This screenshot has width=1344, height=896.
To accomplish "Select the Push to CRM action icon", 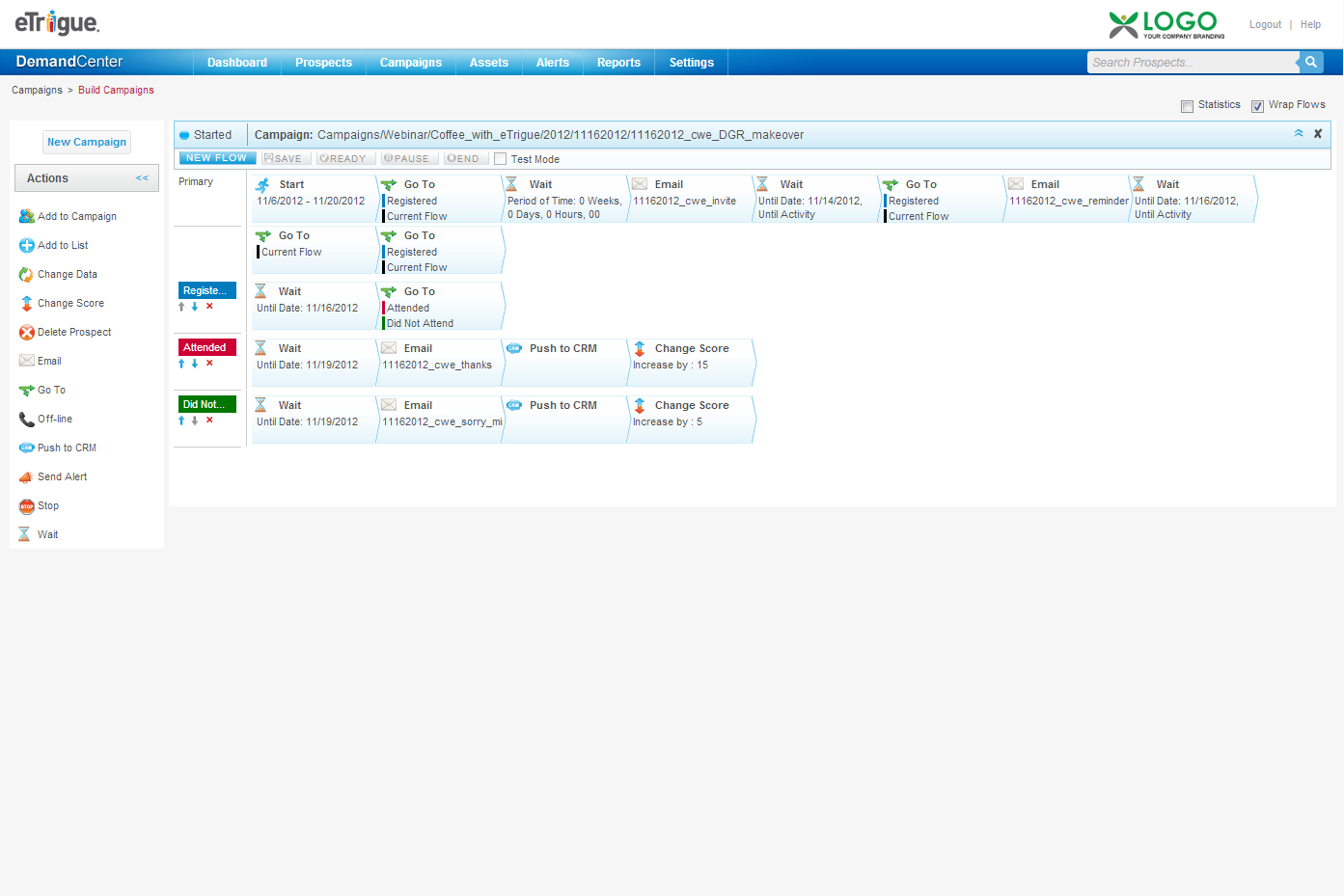I will pos(26,448).
